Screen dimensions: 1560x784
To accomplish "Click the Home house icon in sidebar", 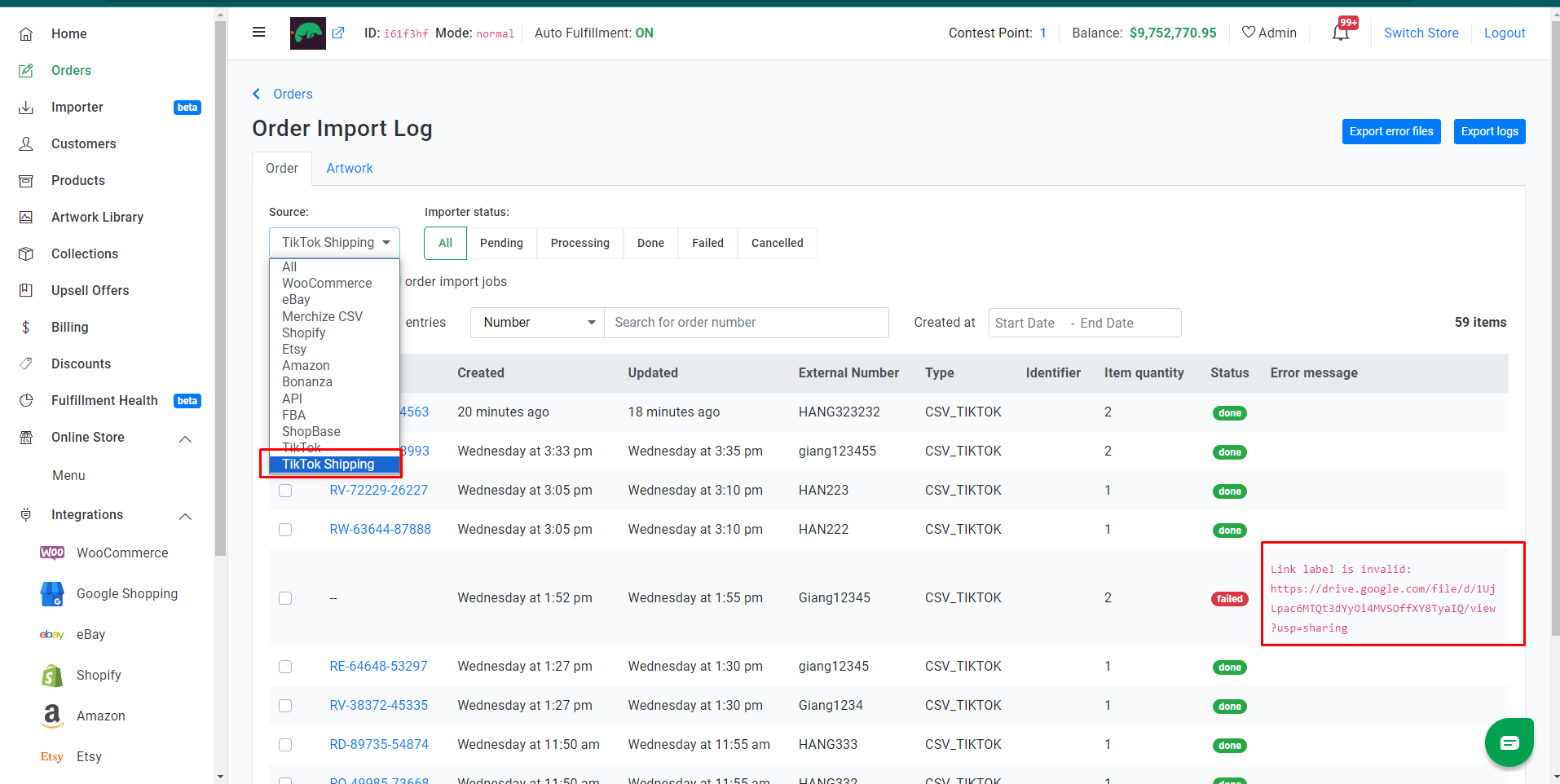I will [26, 34].
